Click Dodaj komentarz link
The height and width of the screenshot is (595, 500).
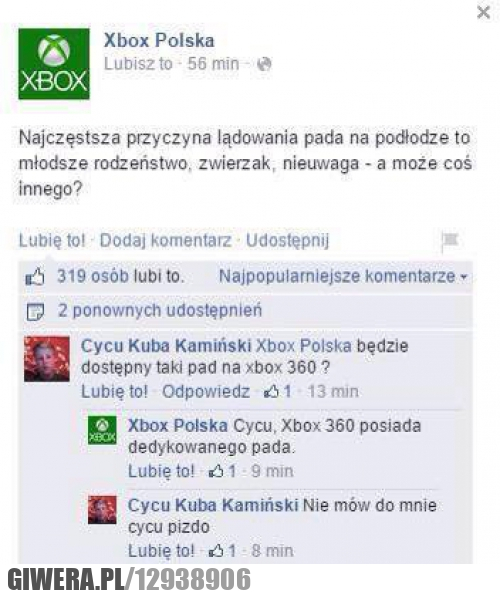pyautogui.click(x=165, y=241)
